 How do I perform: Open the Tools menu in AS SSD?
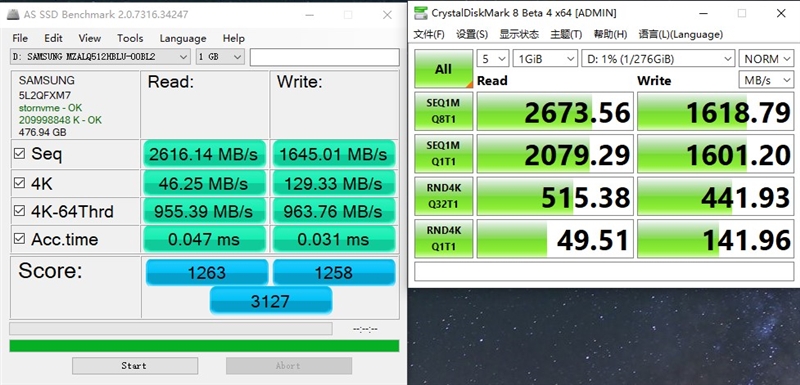pos(130,38)
